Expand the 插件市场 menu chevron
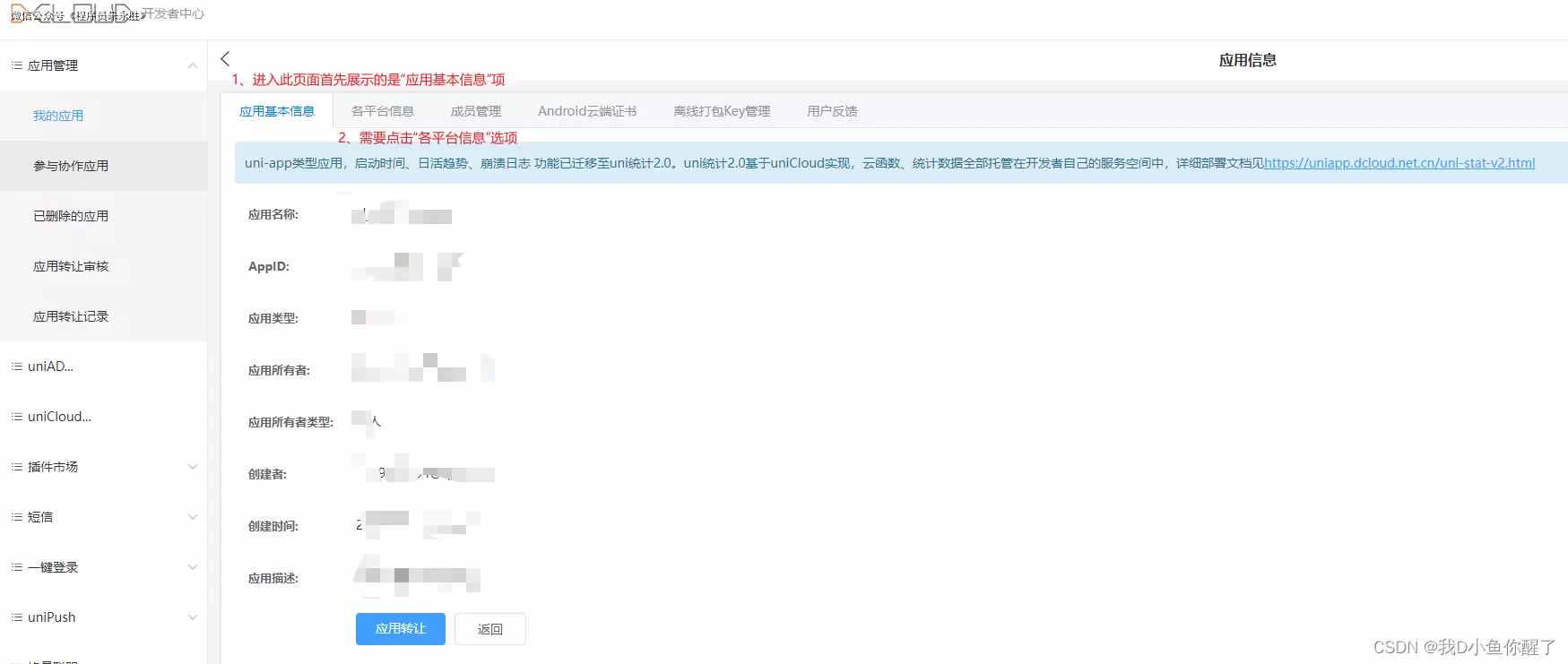 pos(192,467)
